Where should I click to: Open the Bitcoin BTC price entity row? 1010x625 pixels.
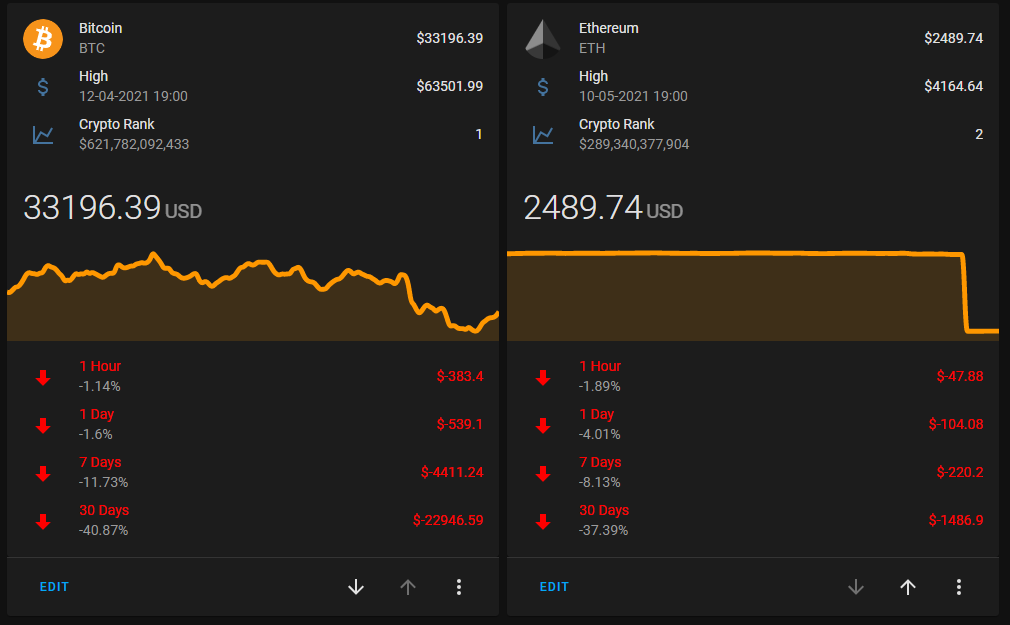pyautogui.click(x=253, y=39)
